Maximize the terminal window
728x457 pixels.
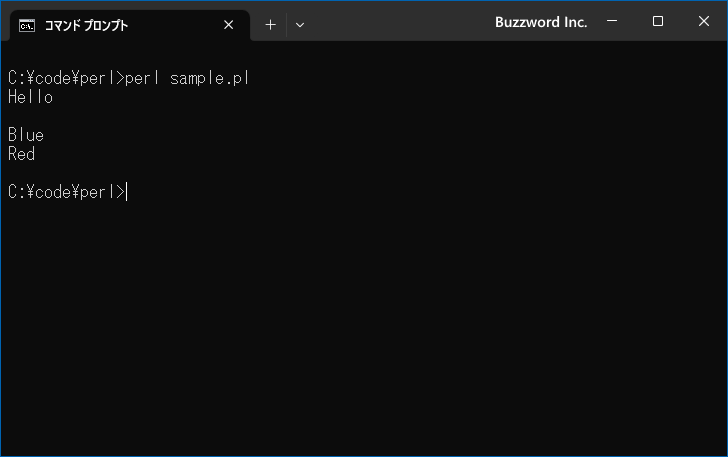(x=657, y=21)
